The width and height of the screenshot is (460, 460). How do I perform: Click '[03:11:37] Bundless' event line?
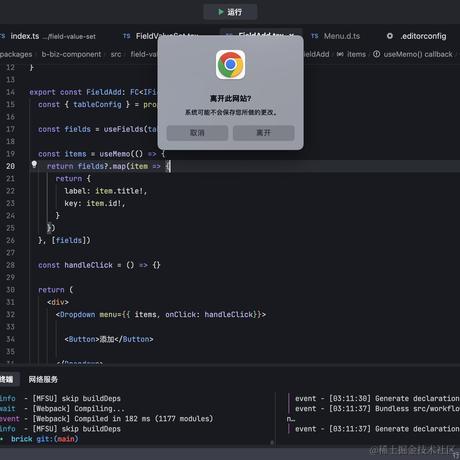coord(377,408)
